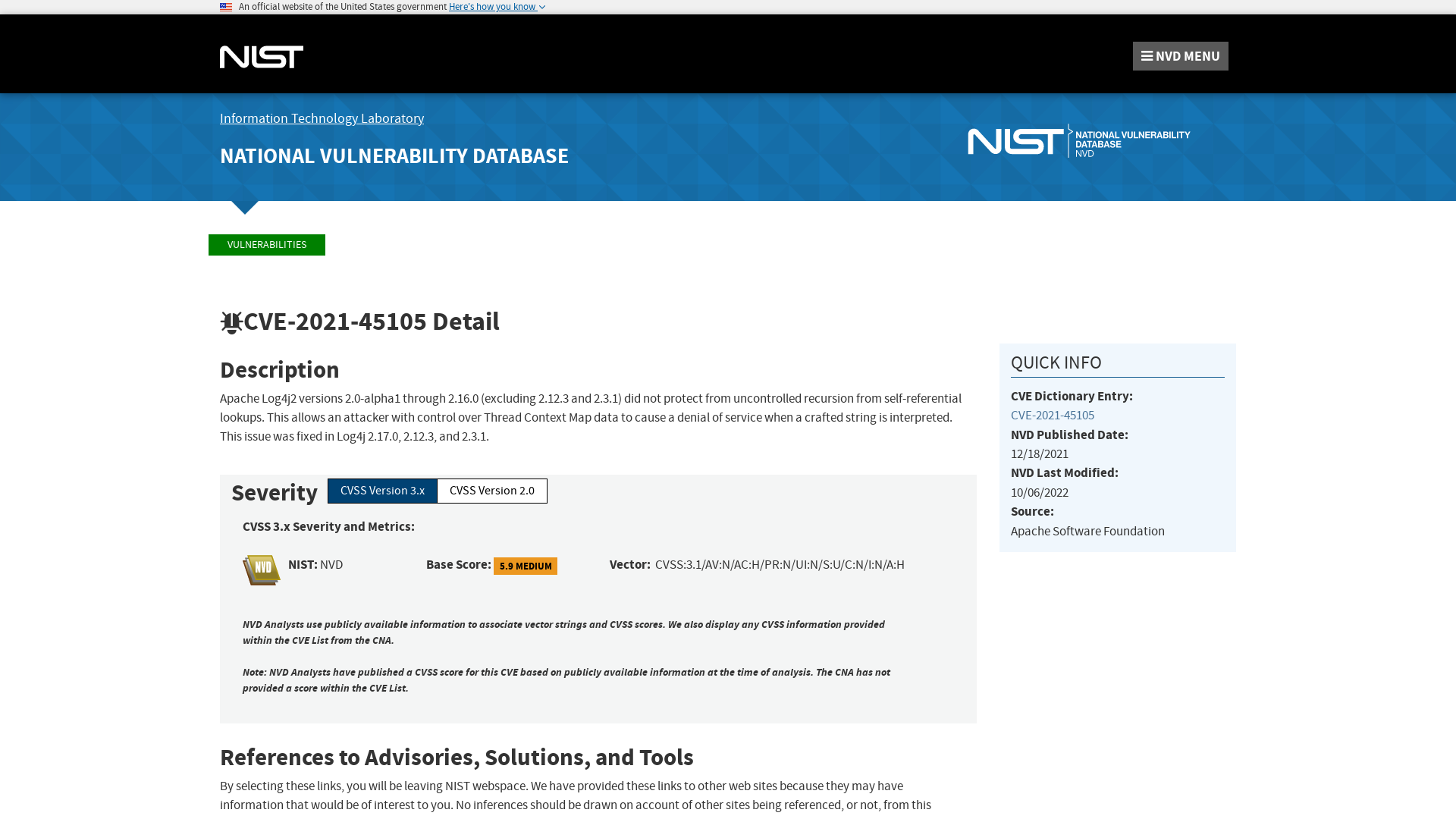Click the 'NVD Last Modified:' label
The height and width of the screenshot is (819, 1456).
[x=1065, y=473]
